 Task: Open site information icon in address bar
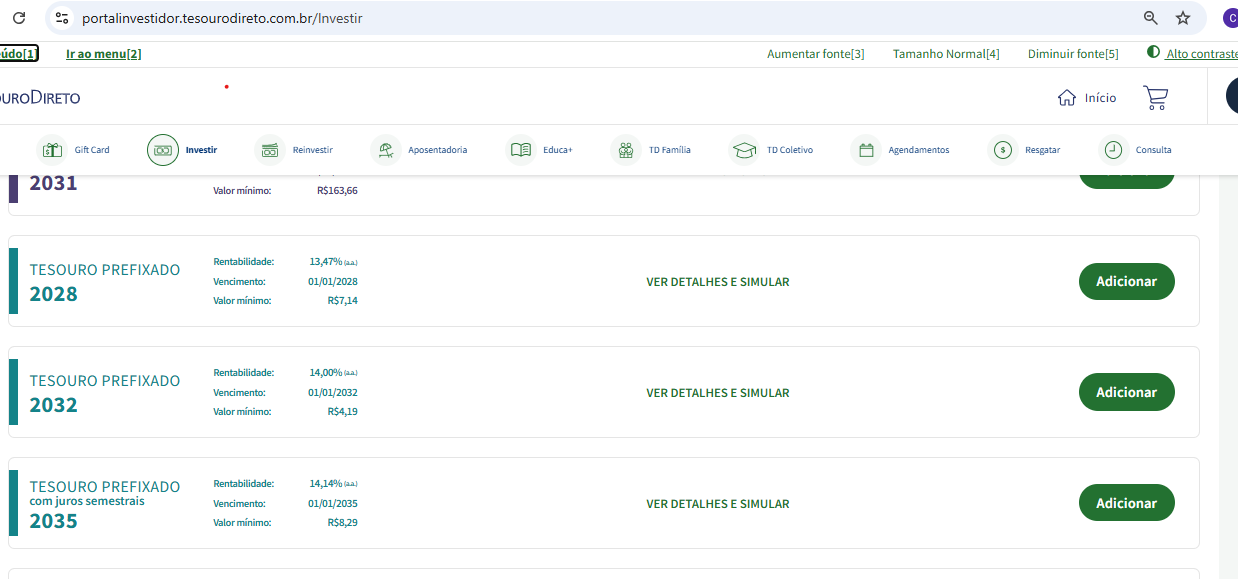(62, 18)
